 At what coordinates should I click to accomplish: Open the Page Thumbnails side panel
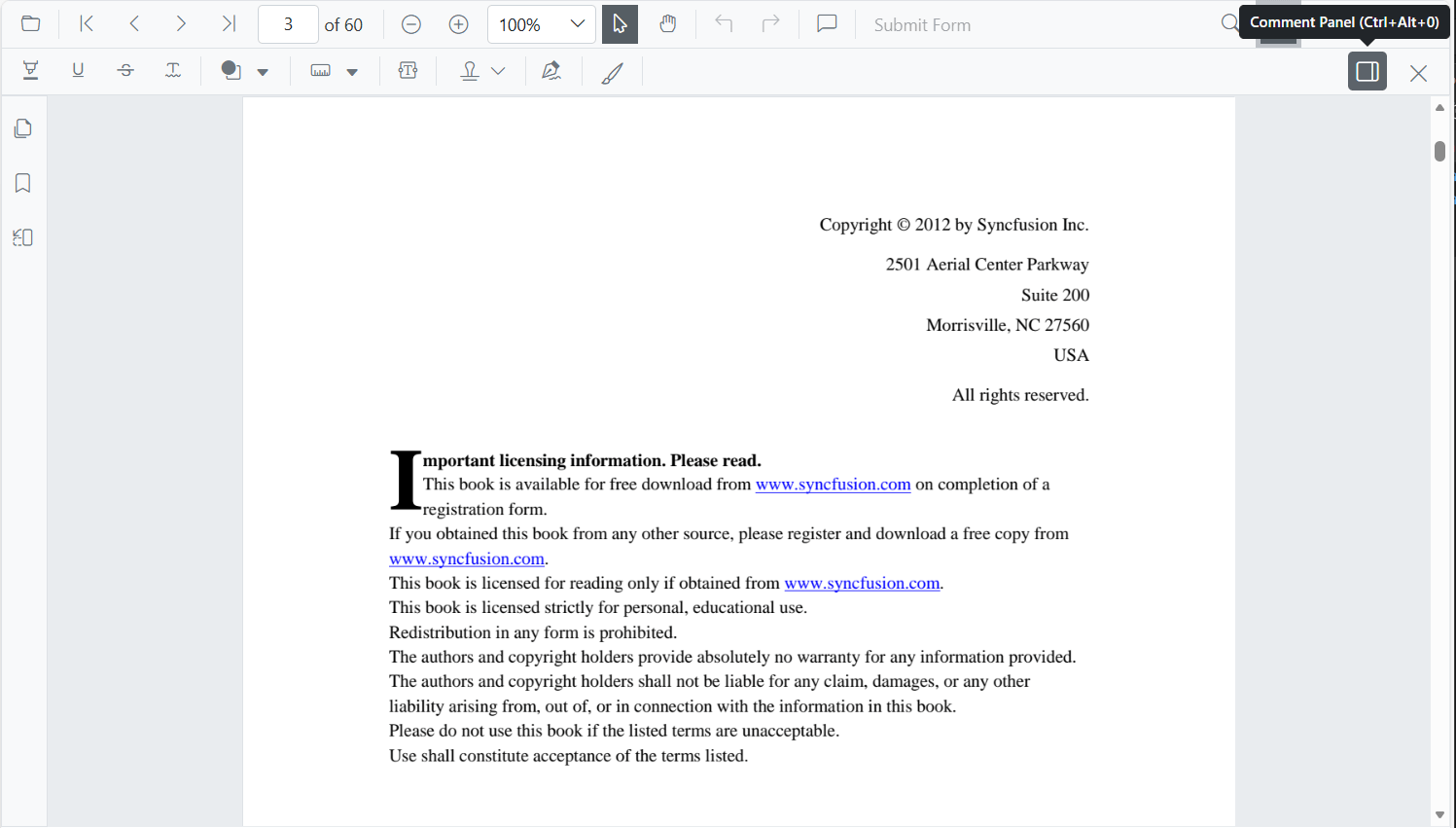23,128
